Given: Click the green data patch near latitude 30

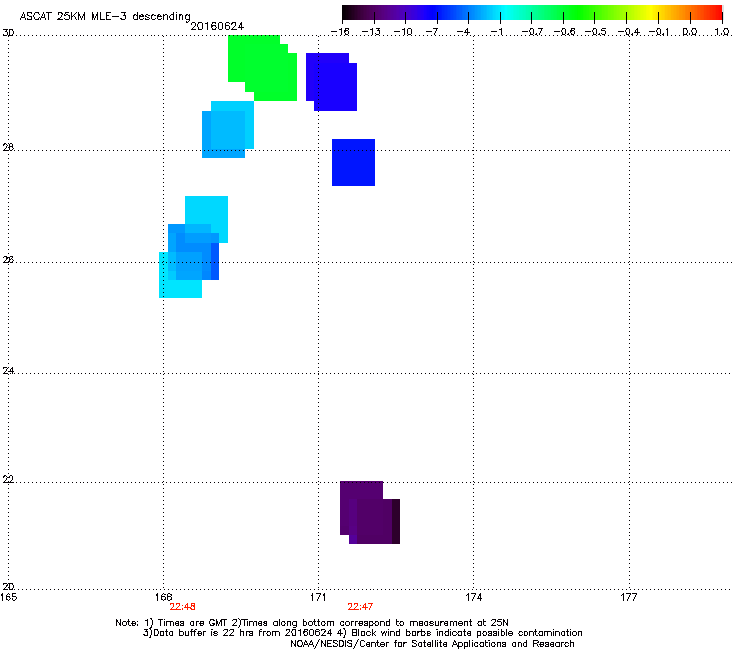Looking at the screenshot, I should [262, 68].
